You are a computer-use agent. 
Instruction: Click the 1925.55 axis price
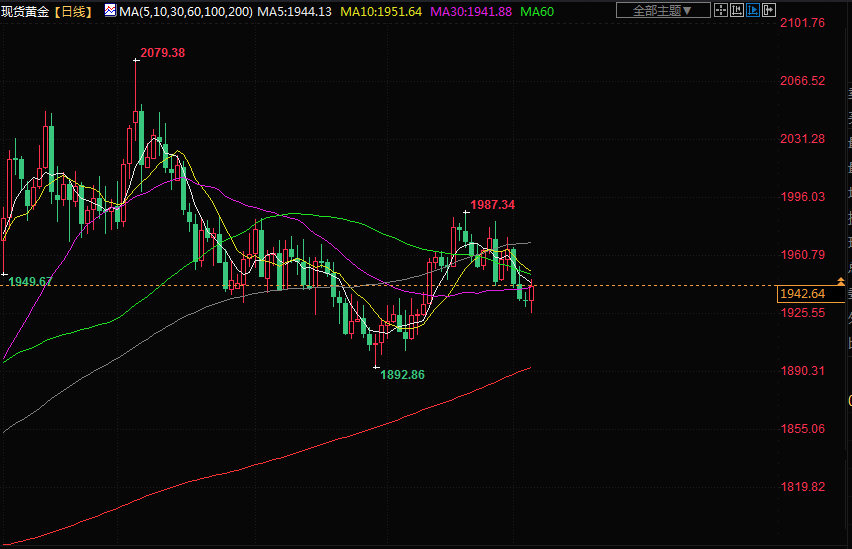tap(803, 313)
